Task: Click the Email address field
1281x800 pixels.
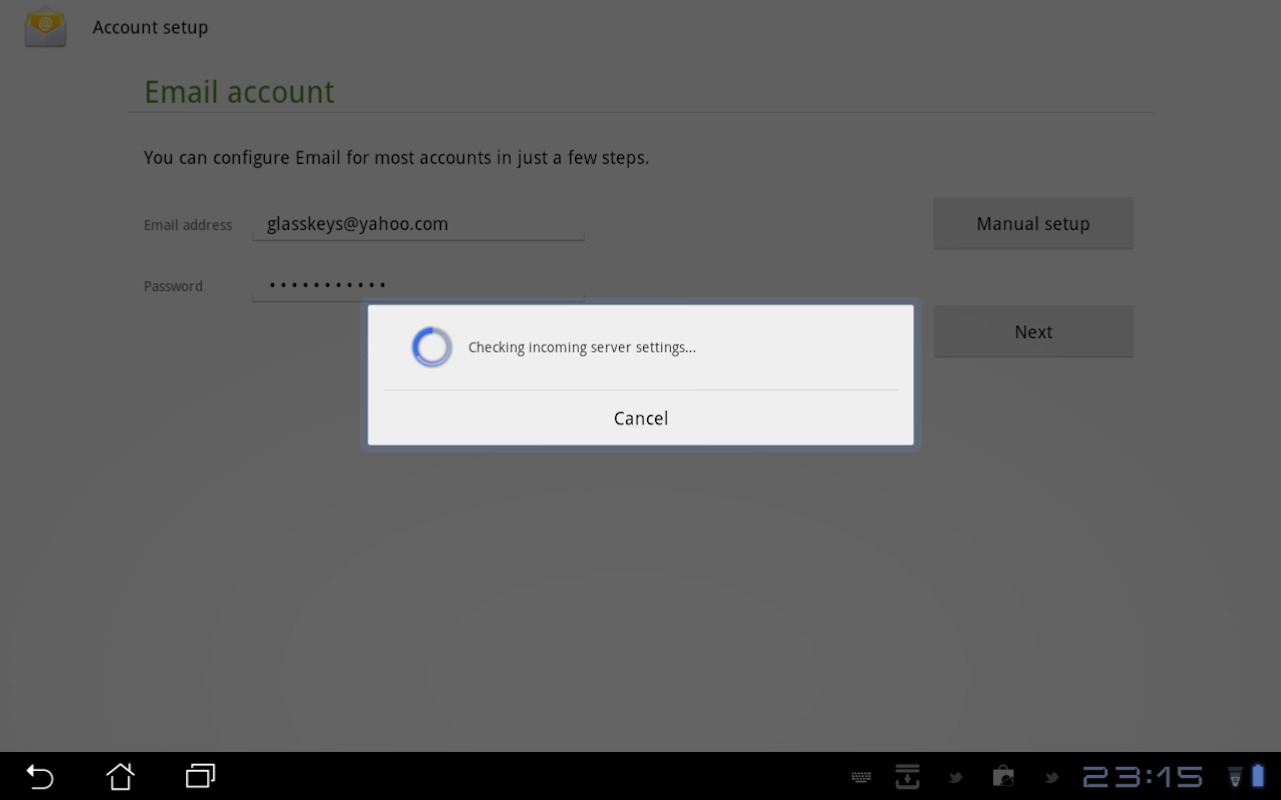Action: [x=418, y=224]
